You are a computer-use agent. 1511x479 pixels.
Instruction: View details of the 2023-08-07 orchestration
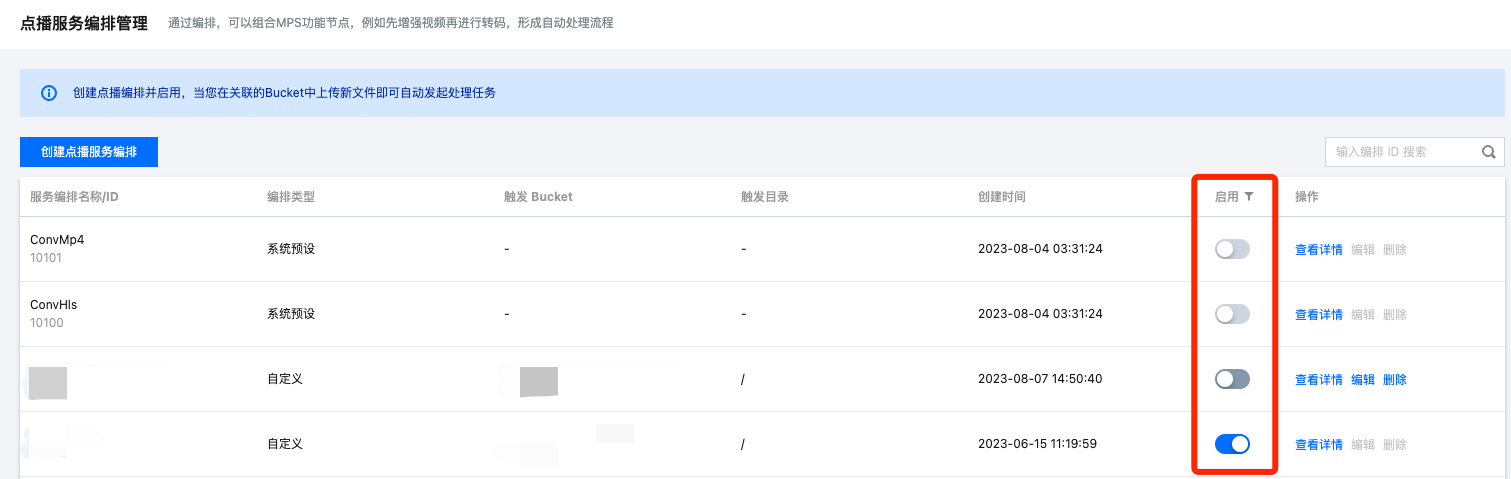click(x=1318, y=379)
